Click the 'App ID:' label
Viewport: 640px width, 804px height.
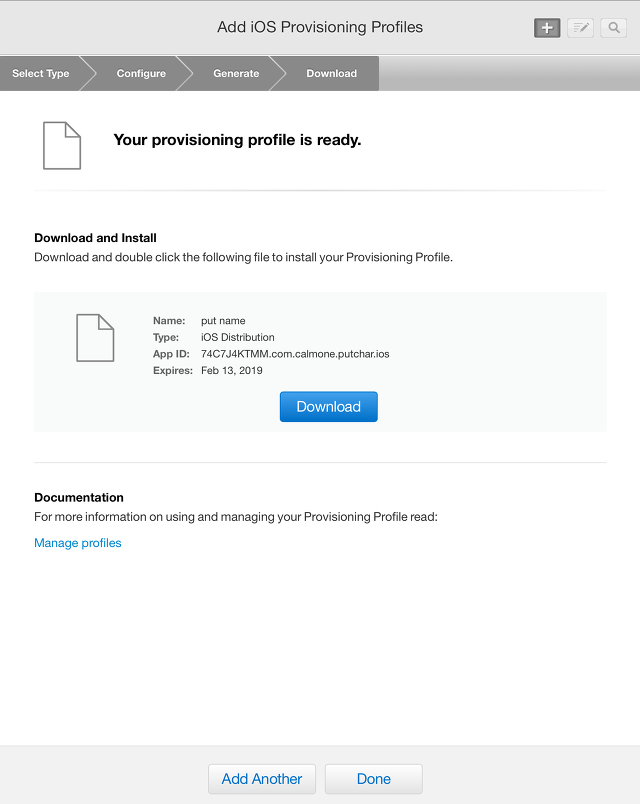[171, 354]
